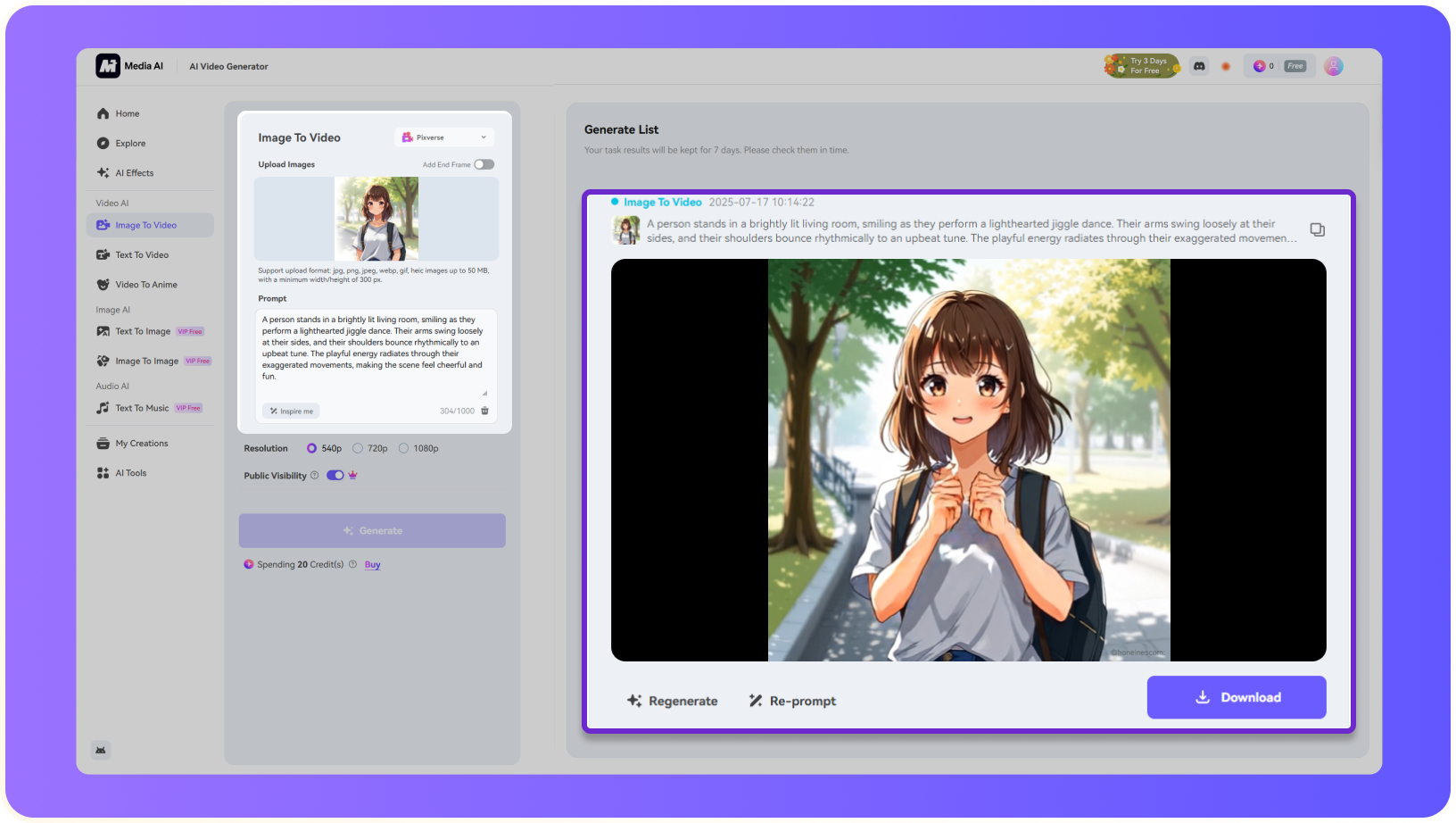Click the Generate button
The image size is (1456, 823).
tap(372, 530)
